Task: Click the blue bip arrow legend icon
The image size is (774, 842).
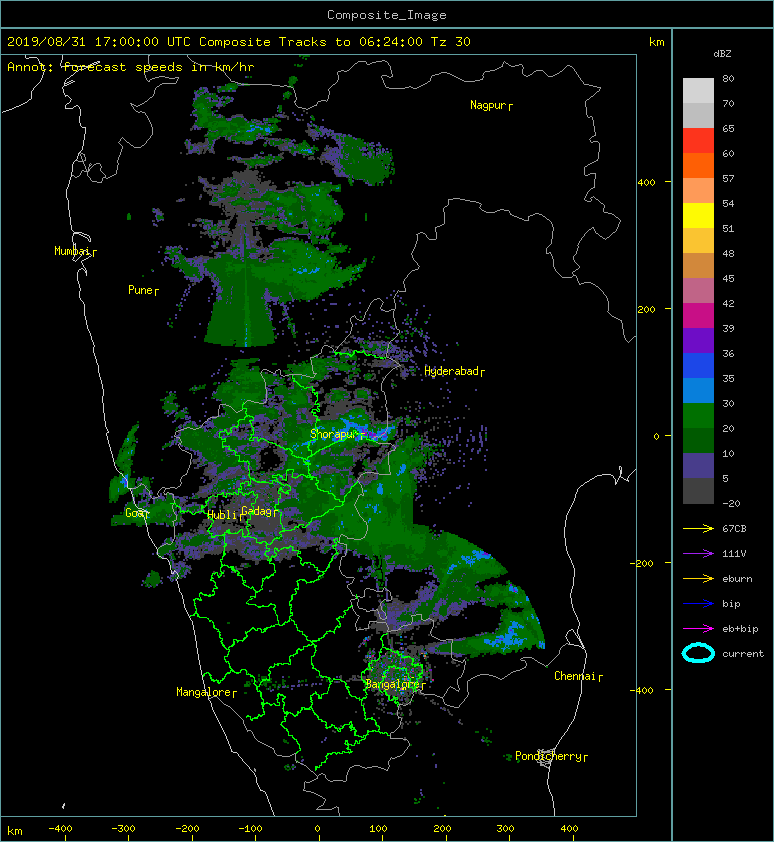Action: tap(698, 604)
